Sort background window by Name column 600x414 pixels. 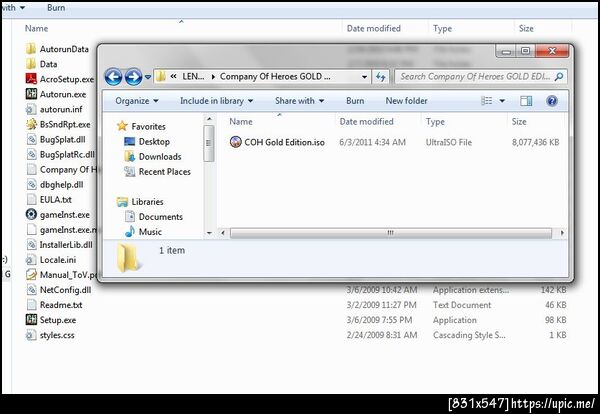[x=37, y=28]
